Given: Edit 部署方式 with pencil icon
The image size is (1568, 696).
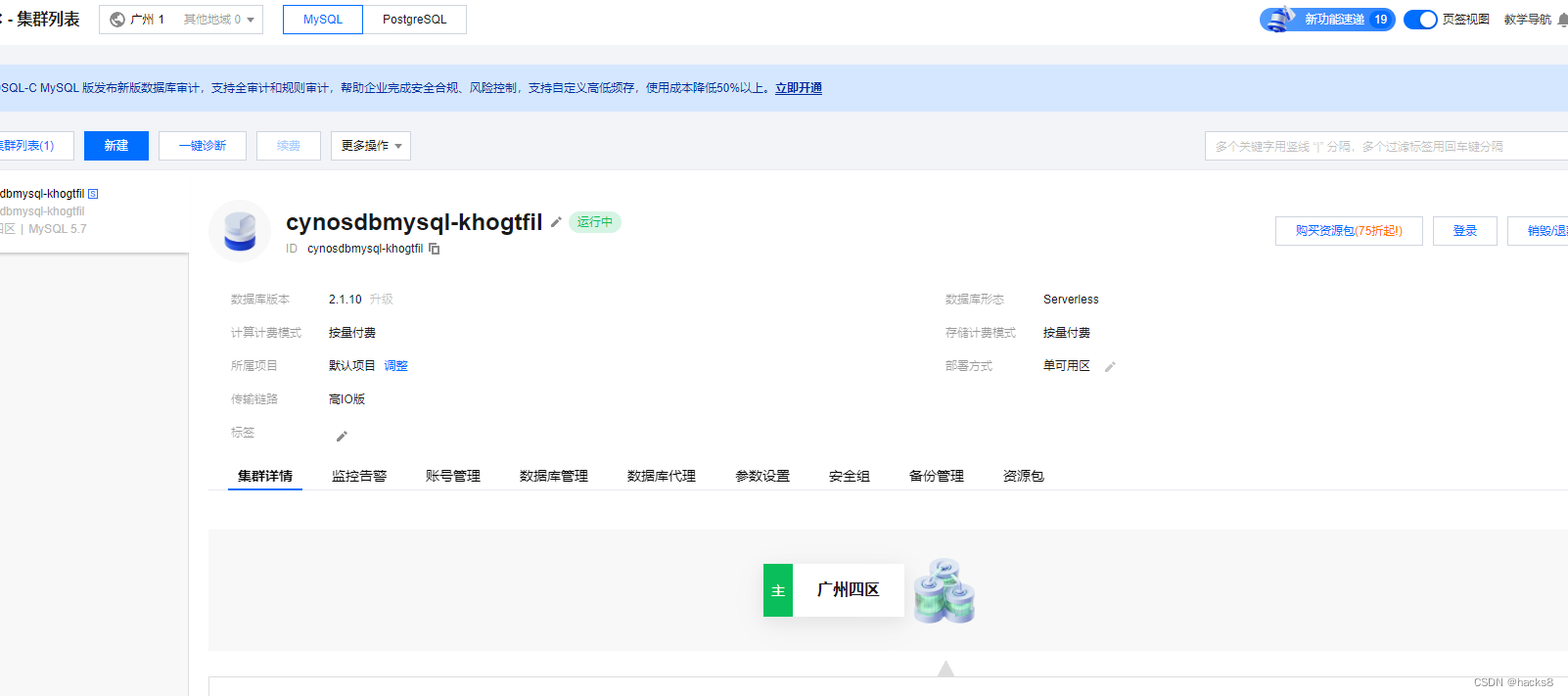Looking at the screenshot, I should [1110, 367].
